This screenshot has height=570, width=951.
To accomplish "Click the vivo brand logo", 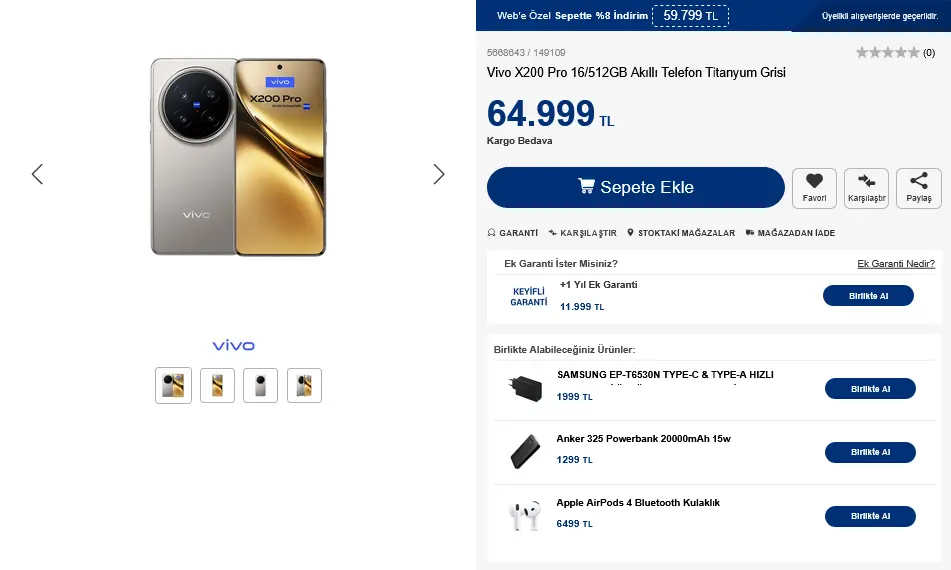I will 234,346.
